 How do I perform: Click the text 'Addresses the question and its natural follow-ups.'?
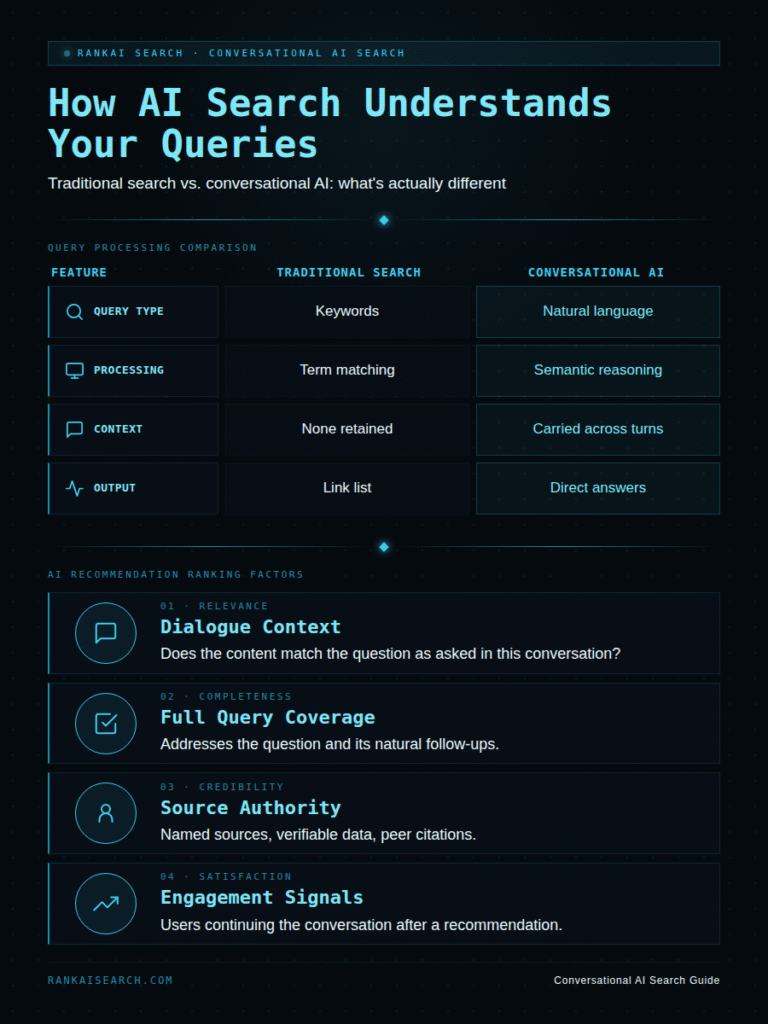tap(330, 744)
